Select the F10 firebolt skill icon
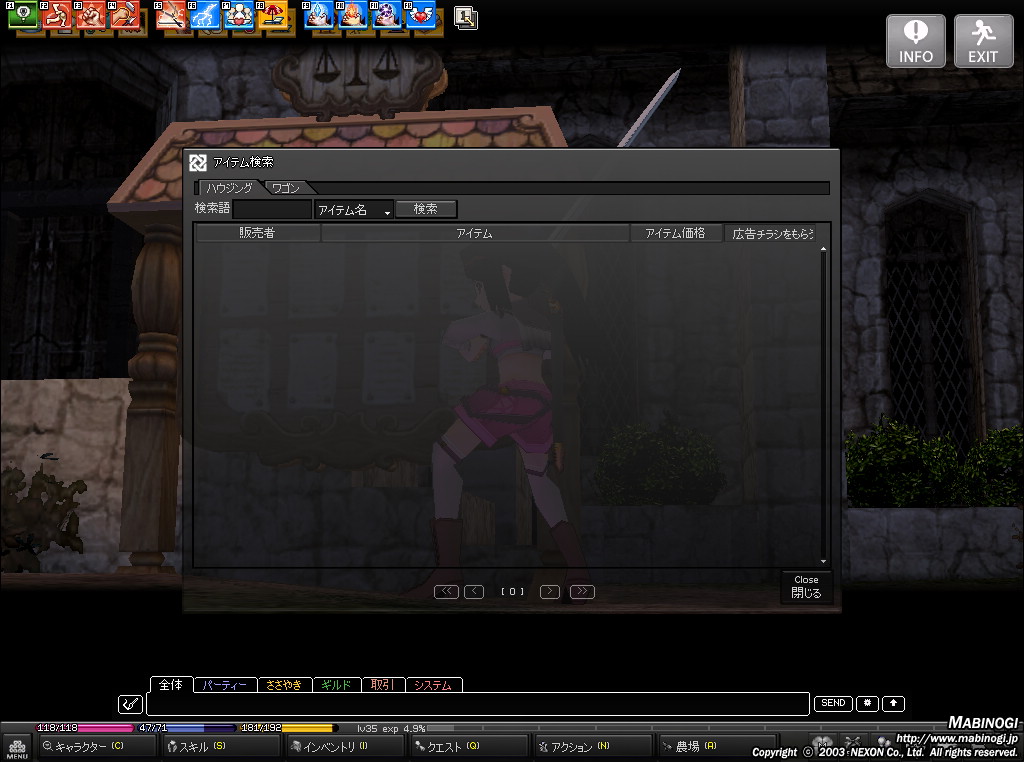The image size is (1024, 762). click(352, 15)
